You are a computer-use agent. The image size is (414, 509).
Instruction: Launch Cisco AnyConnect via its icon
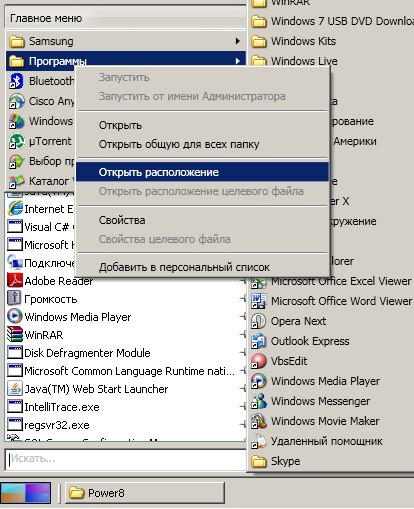[x=16, y=101]
